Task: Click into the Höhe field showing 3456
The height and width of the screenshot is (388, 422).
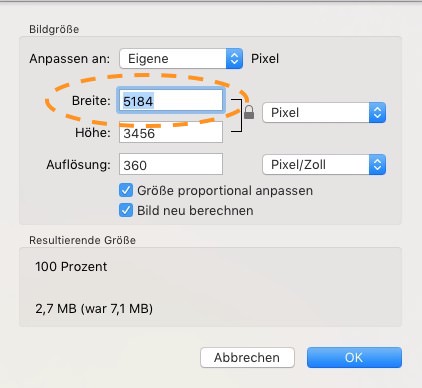Action: 171,132
